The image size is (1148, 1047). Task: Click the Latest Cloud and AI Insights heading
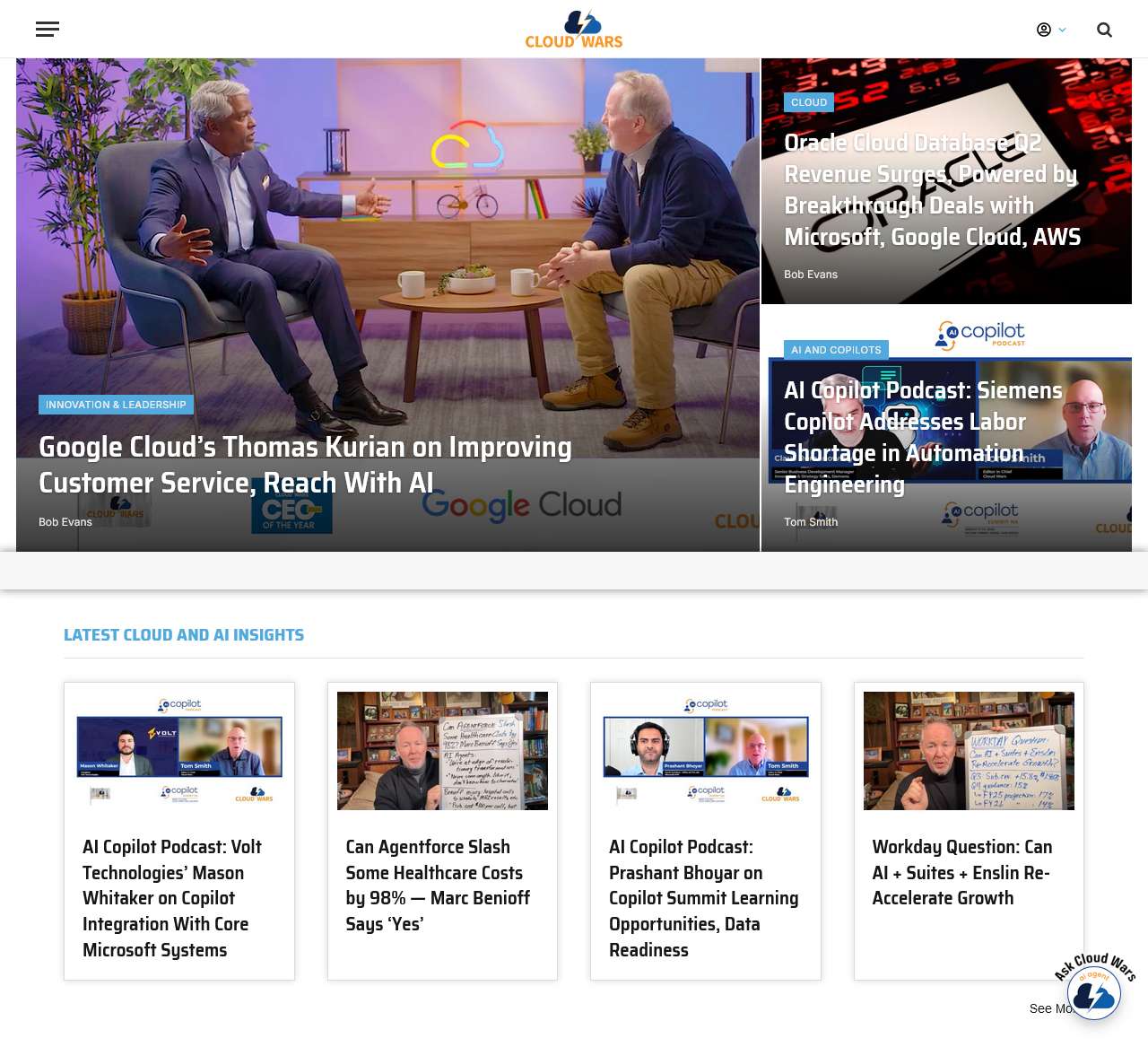pos(184,635)
